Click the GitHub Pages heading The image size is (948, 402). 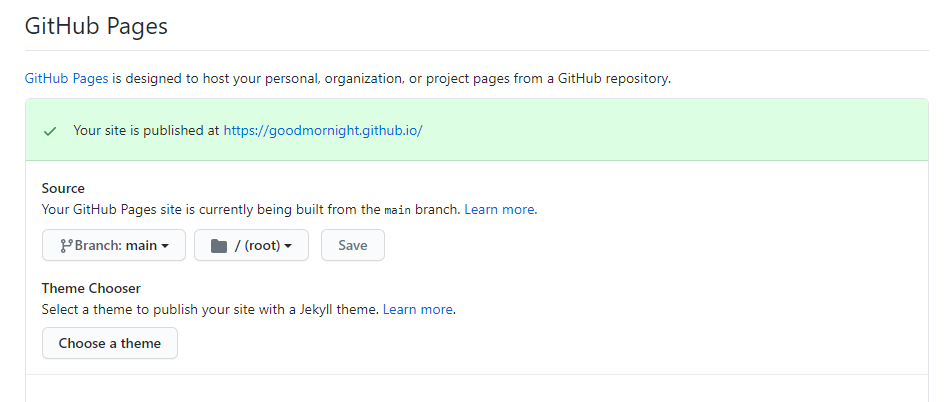[96, 27]
